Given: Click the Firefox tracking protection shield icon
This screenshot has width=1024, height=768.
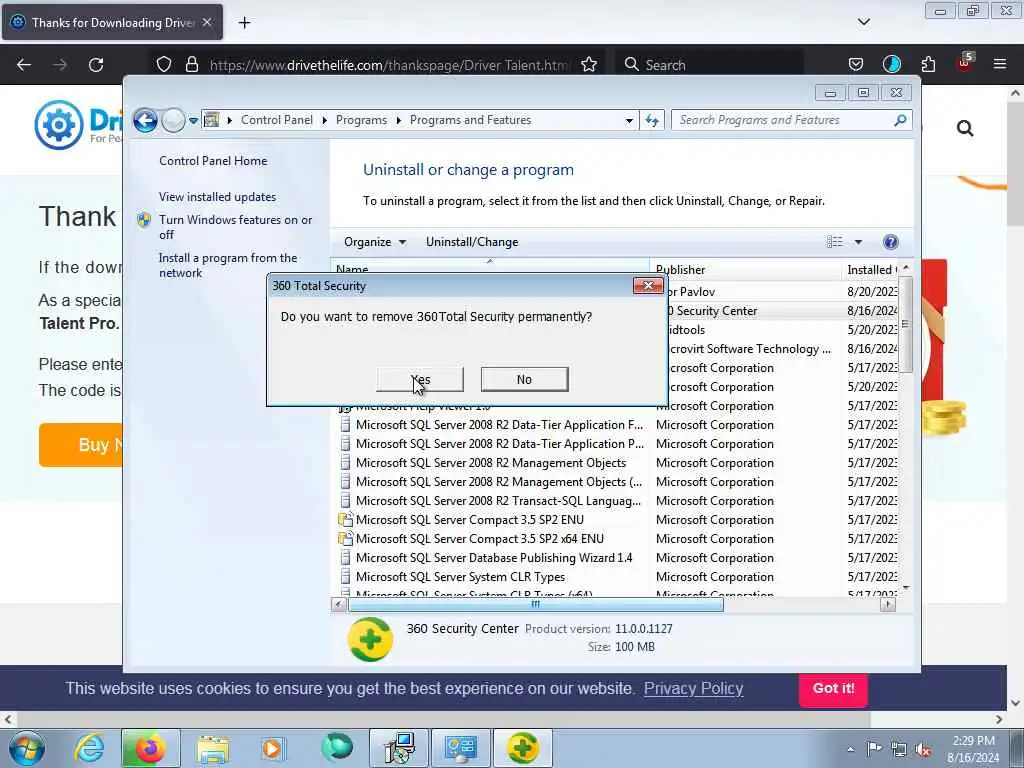Looking at the screenshot, I should [x=164, y=65].
